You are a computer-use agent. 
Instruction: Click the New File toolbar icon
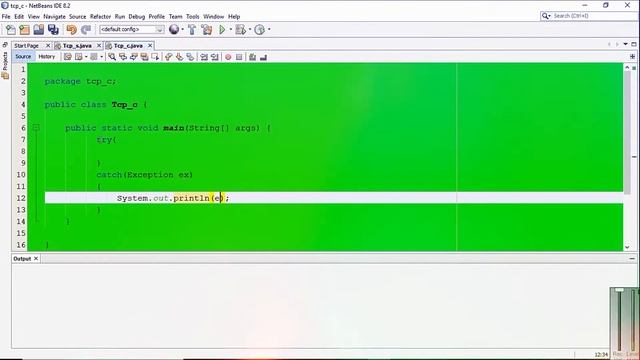point(11,29)
